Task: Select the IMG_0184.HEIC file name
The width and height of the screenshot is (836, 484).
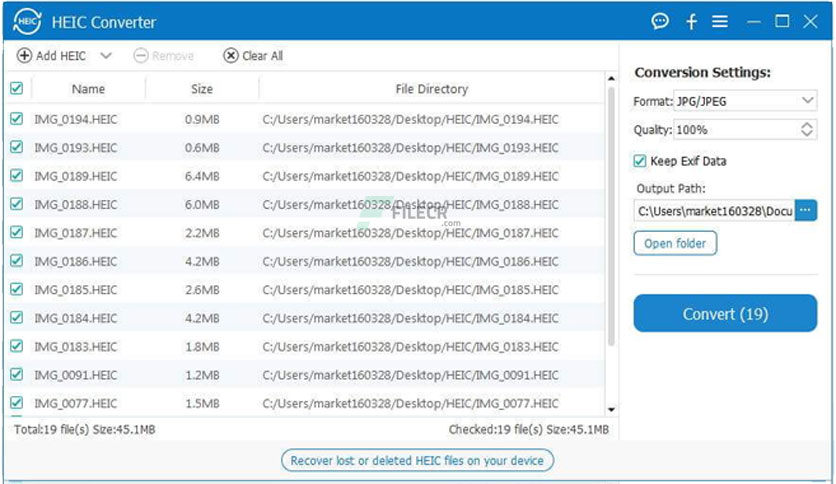Action: (76, 318)
